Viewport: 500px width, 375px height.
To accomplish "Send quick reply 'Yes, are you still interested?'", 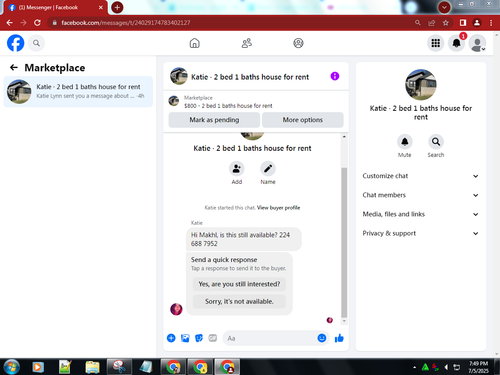I will point(239,284).
